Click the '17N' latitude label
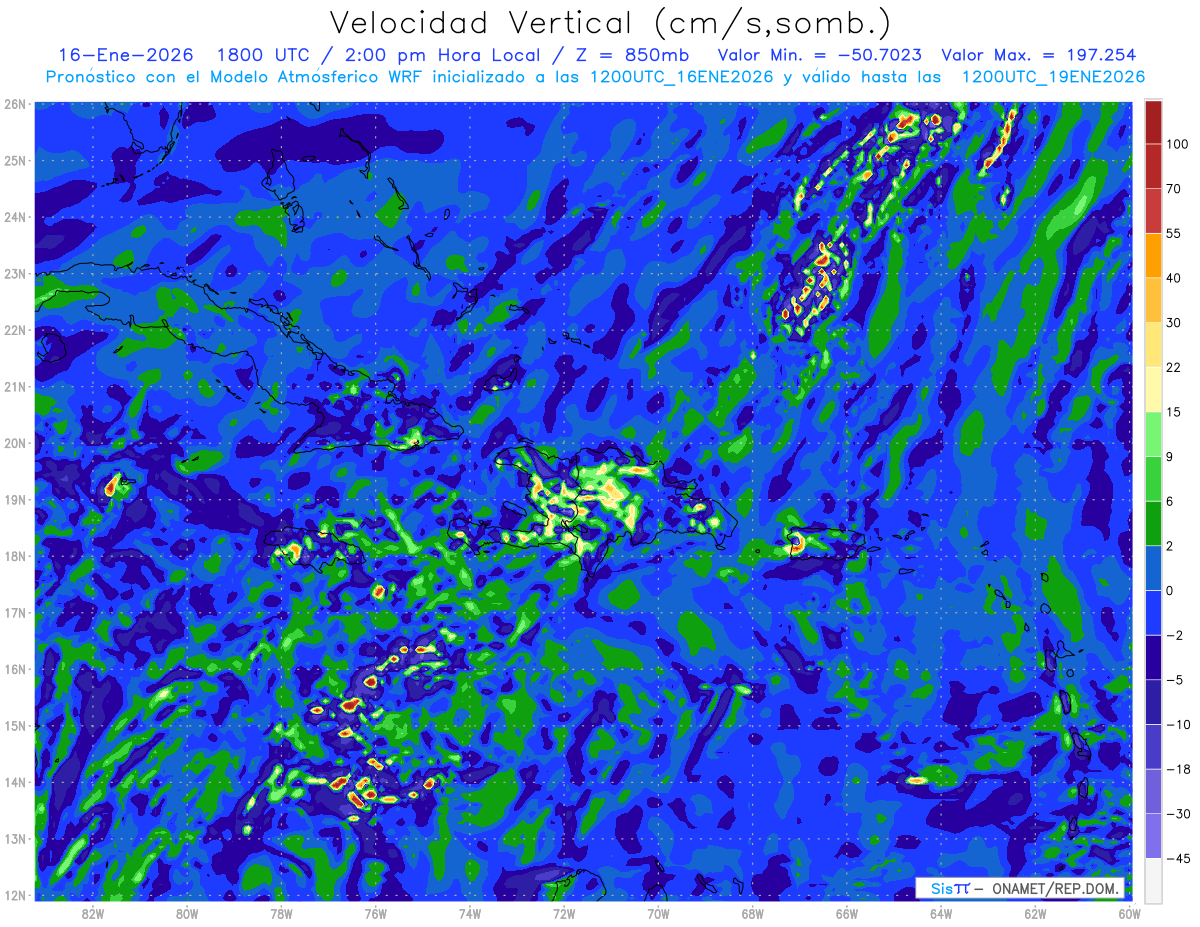The width and height of the screenshot is (1200, 927). pos(15,612)
